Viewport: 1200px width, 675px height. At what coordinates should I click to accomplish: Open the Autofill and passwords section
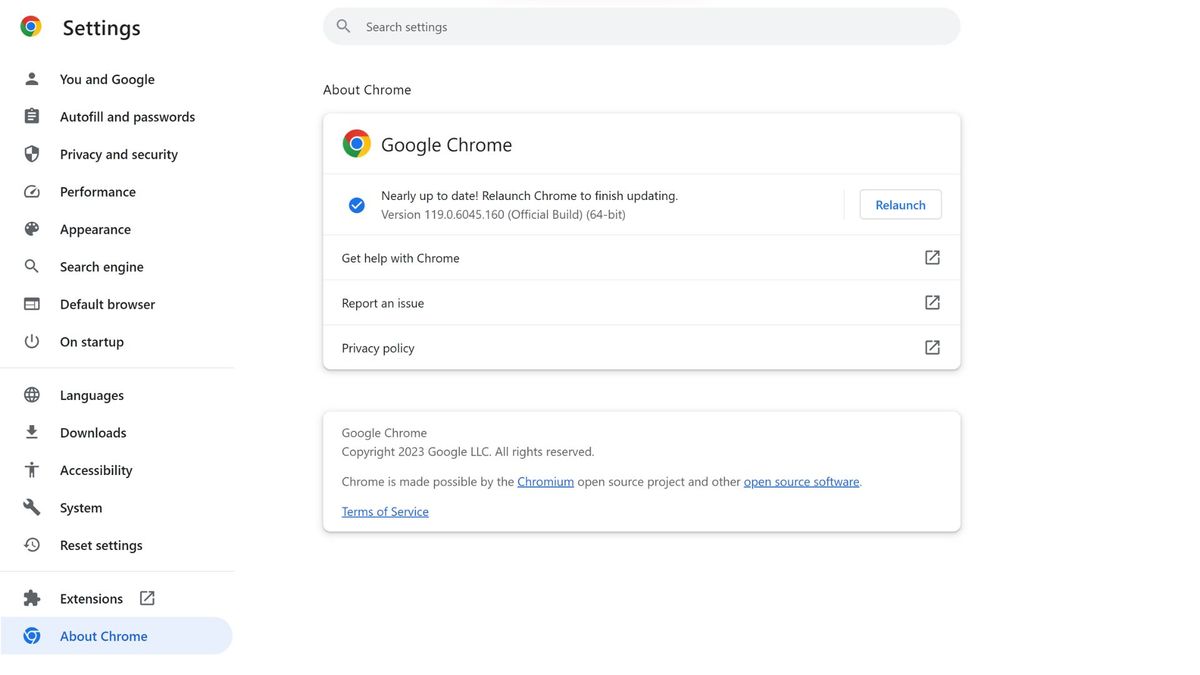[127, 116]
